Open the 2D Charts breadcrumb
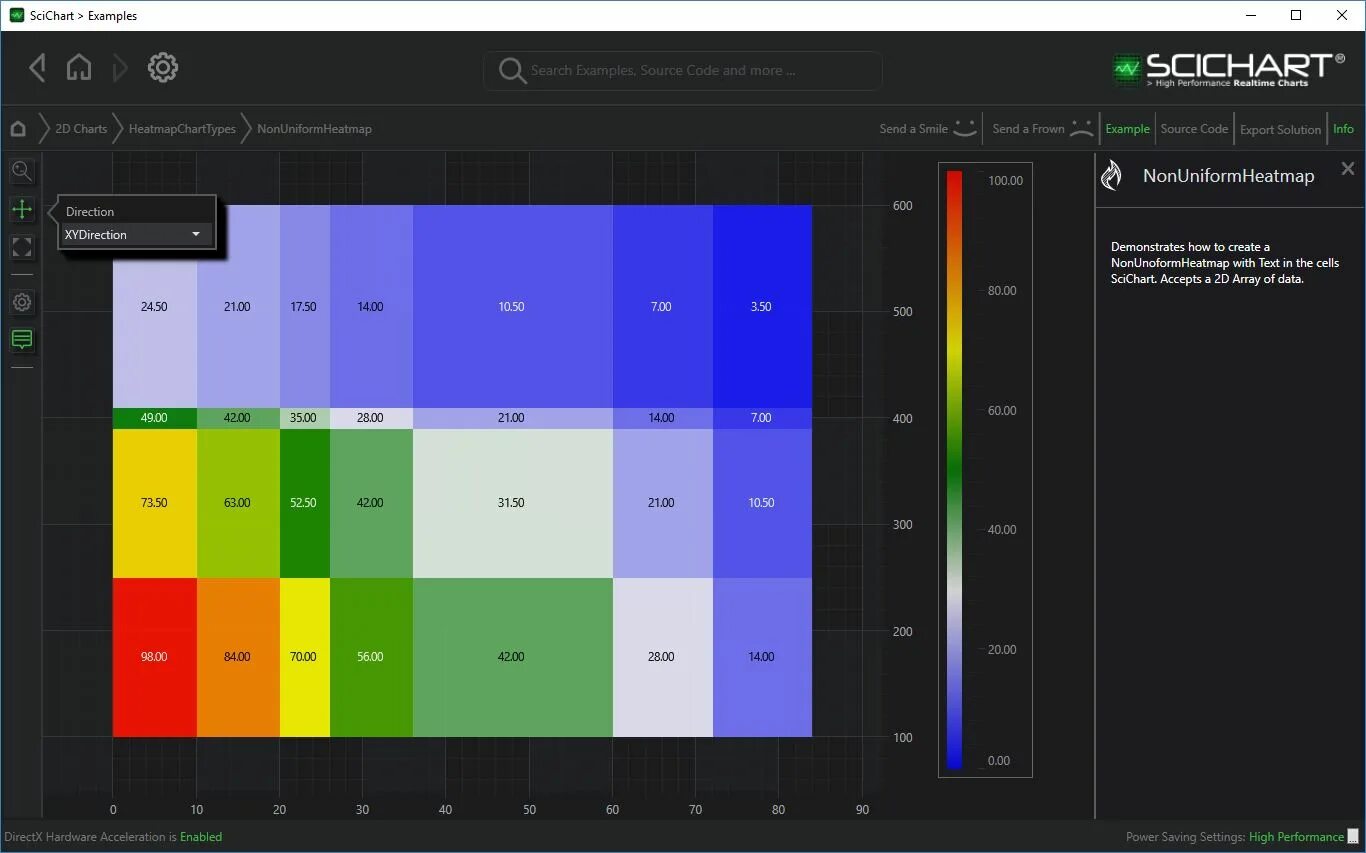1366x853 pixels. pyautogui.click(x=81, y=129)
